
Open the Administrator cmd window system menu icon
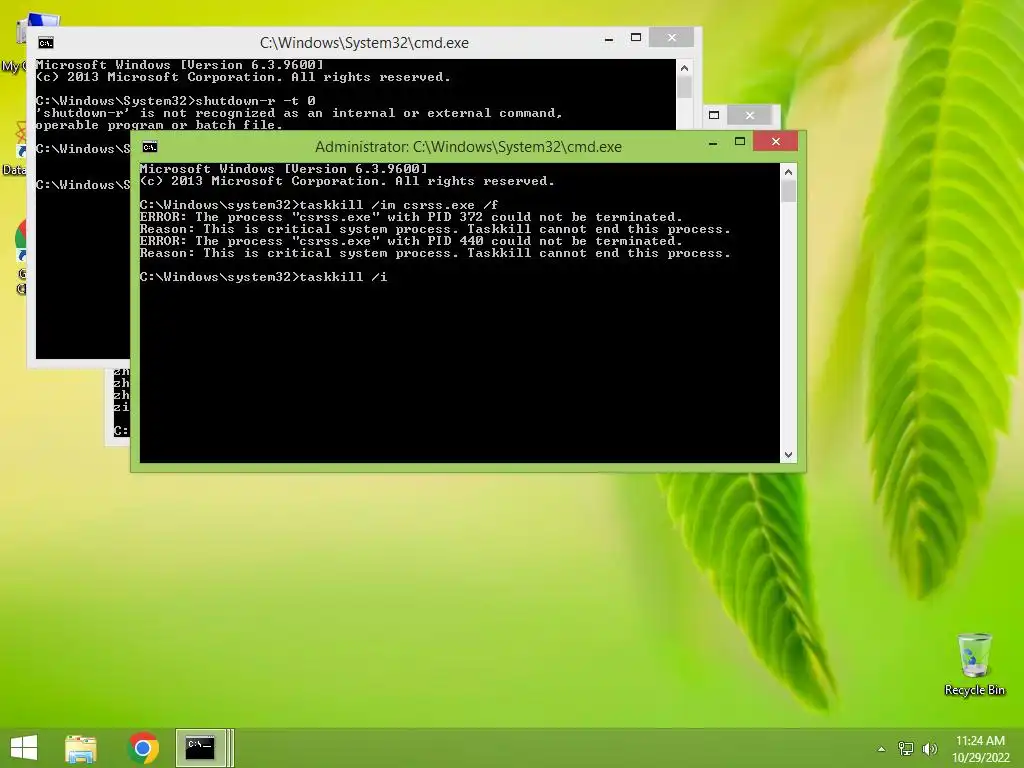tap(150, 147)
